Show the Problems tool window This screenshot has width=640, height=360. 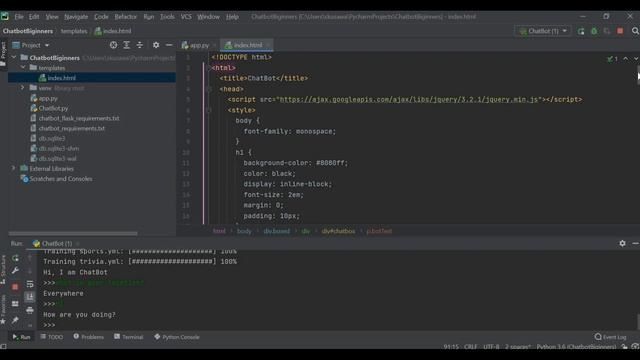click(88, 337)
